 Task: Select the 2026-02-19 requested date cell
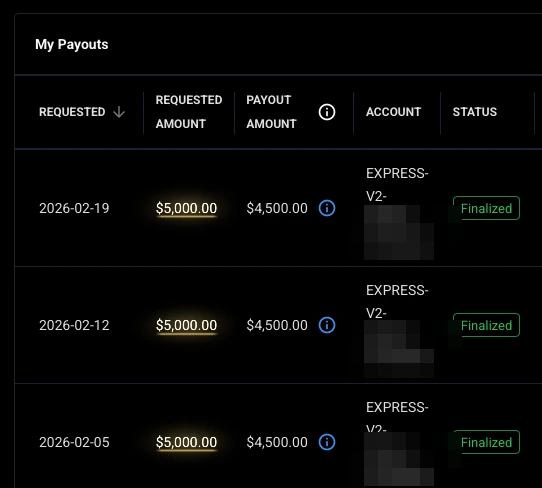[x=74, y=208]
